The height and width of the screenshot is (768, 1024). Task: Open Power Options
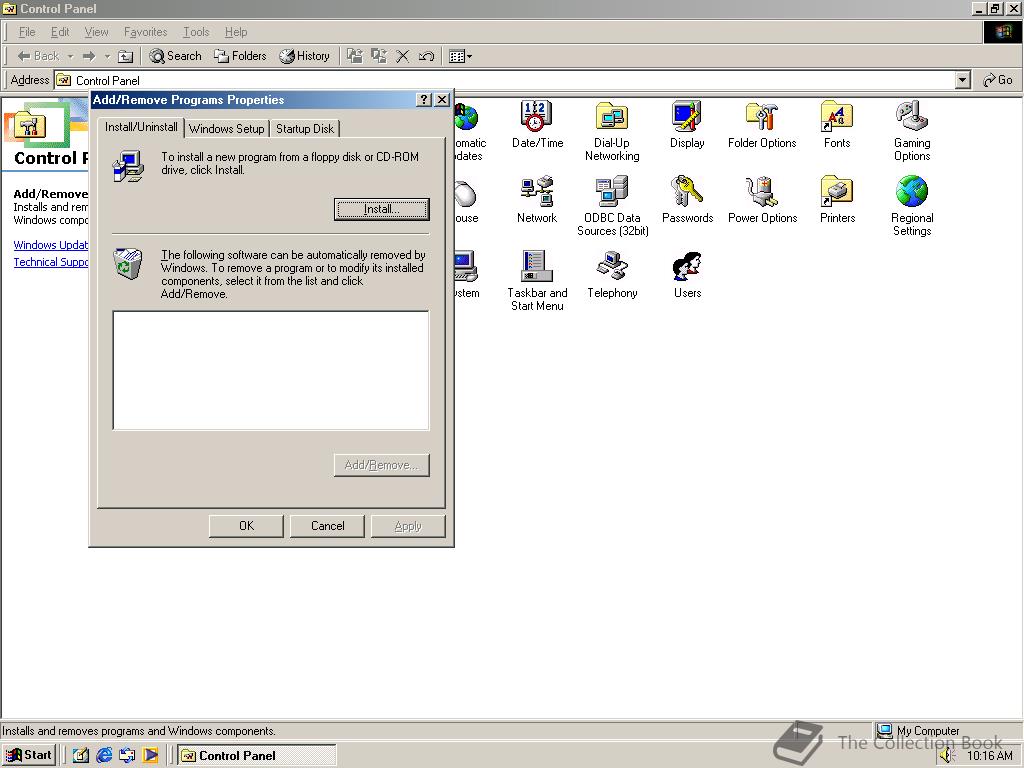762,192
